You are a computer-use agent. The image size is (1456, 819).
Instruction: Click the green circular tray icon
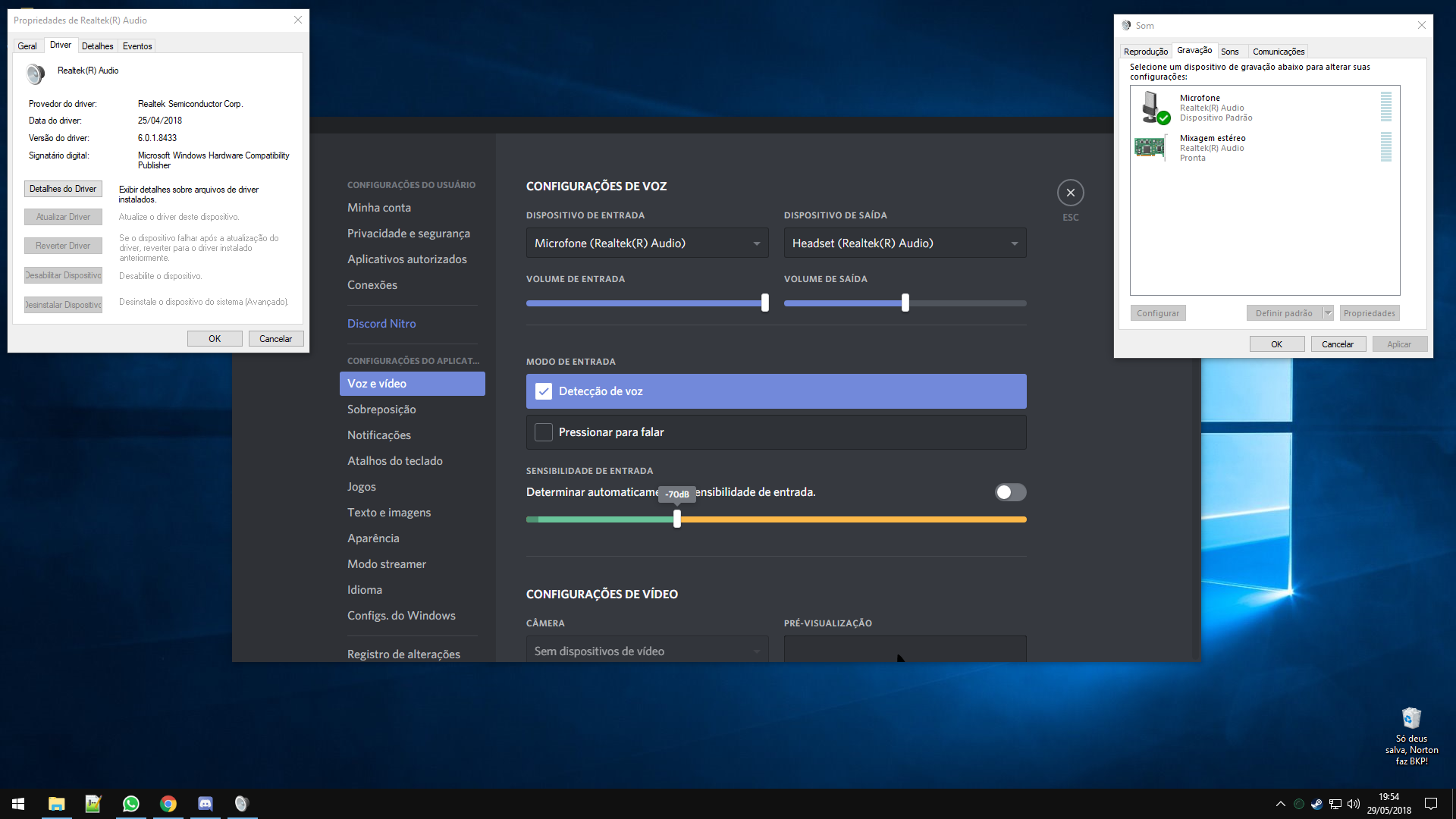coord(1299,804)
